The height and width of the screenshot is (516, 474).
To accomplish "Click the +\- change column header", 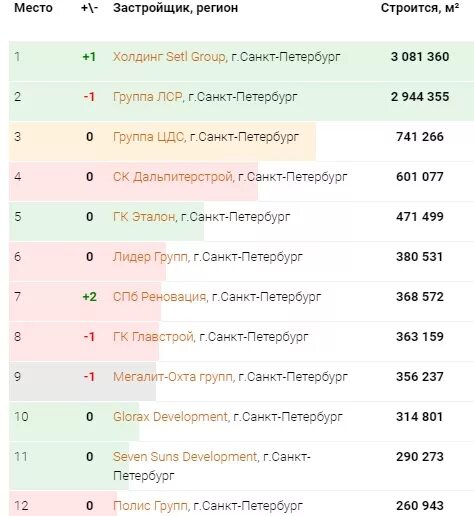I will 89,8.
